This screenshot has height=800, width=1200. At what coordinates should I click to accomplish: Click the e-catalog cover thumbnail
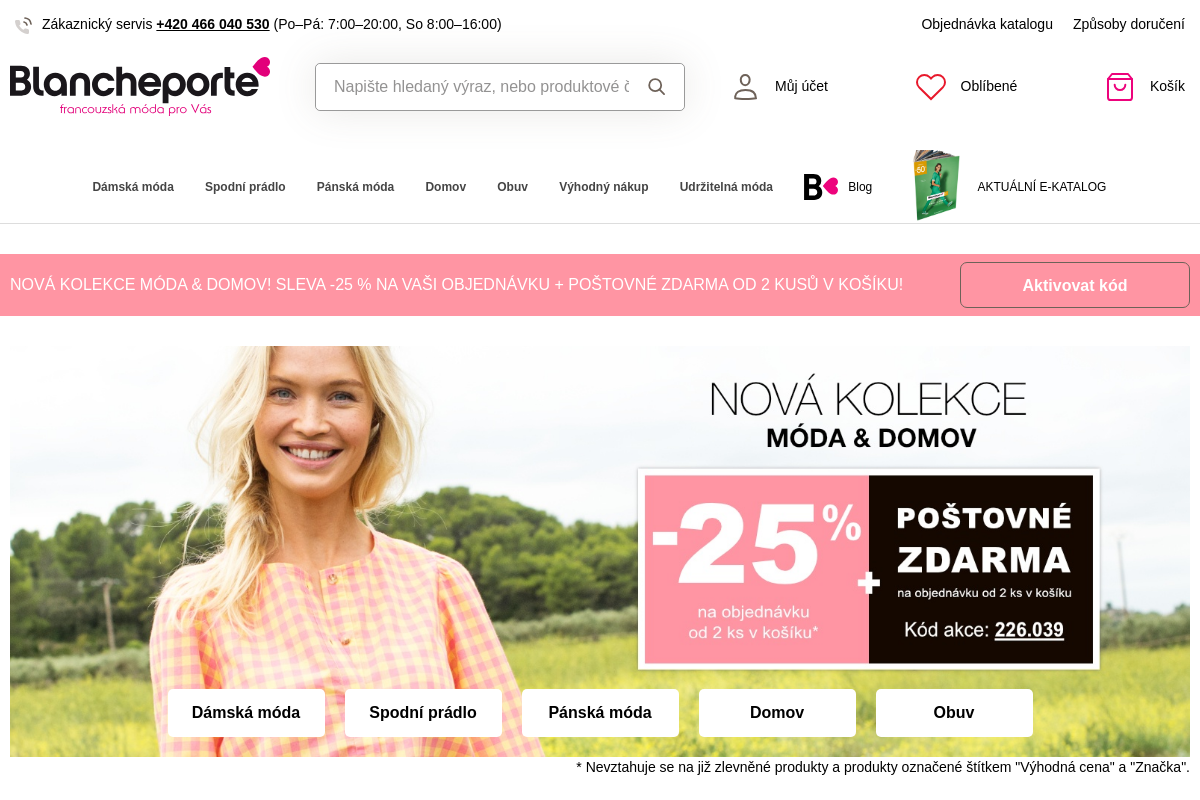(936, 185)
